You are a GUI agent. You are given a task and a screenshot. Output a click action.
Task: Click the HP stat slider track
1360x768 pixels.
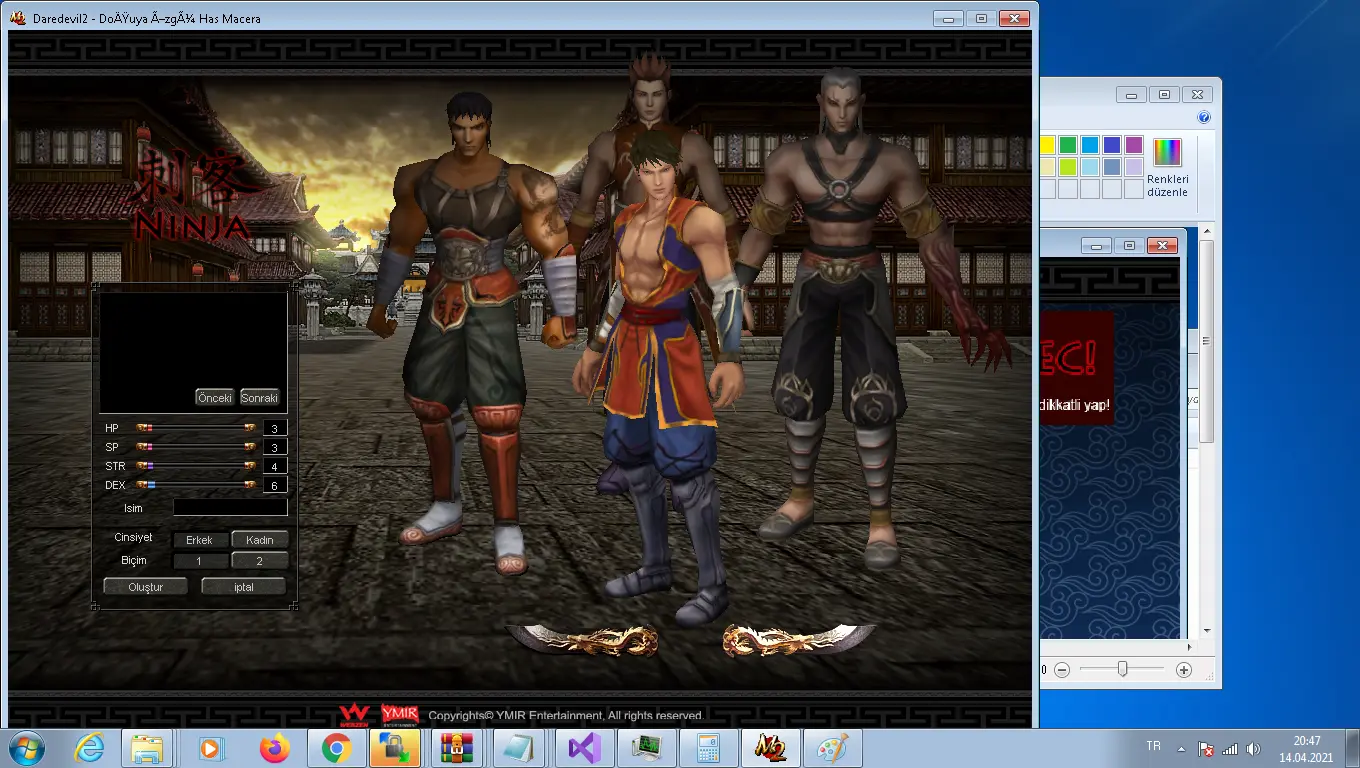[x=196, y=428]
